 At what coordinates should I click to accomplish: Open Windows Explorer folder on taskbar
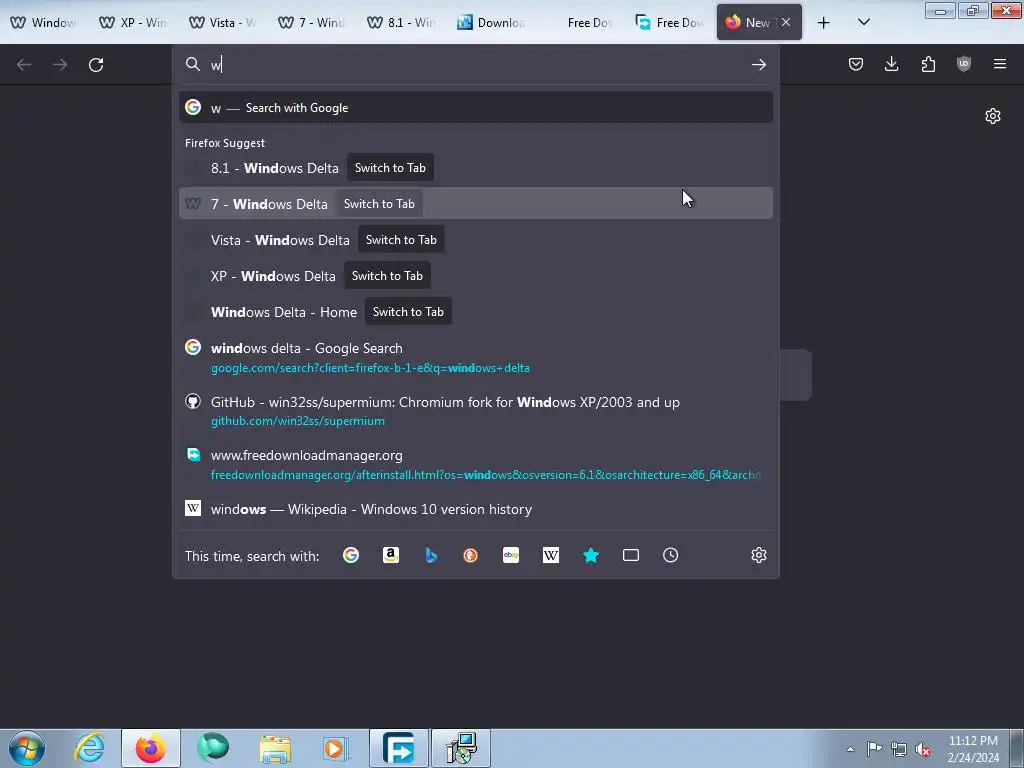[x=275, y=748]
